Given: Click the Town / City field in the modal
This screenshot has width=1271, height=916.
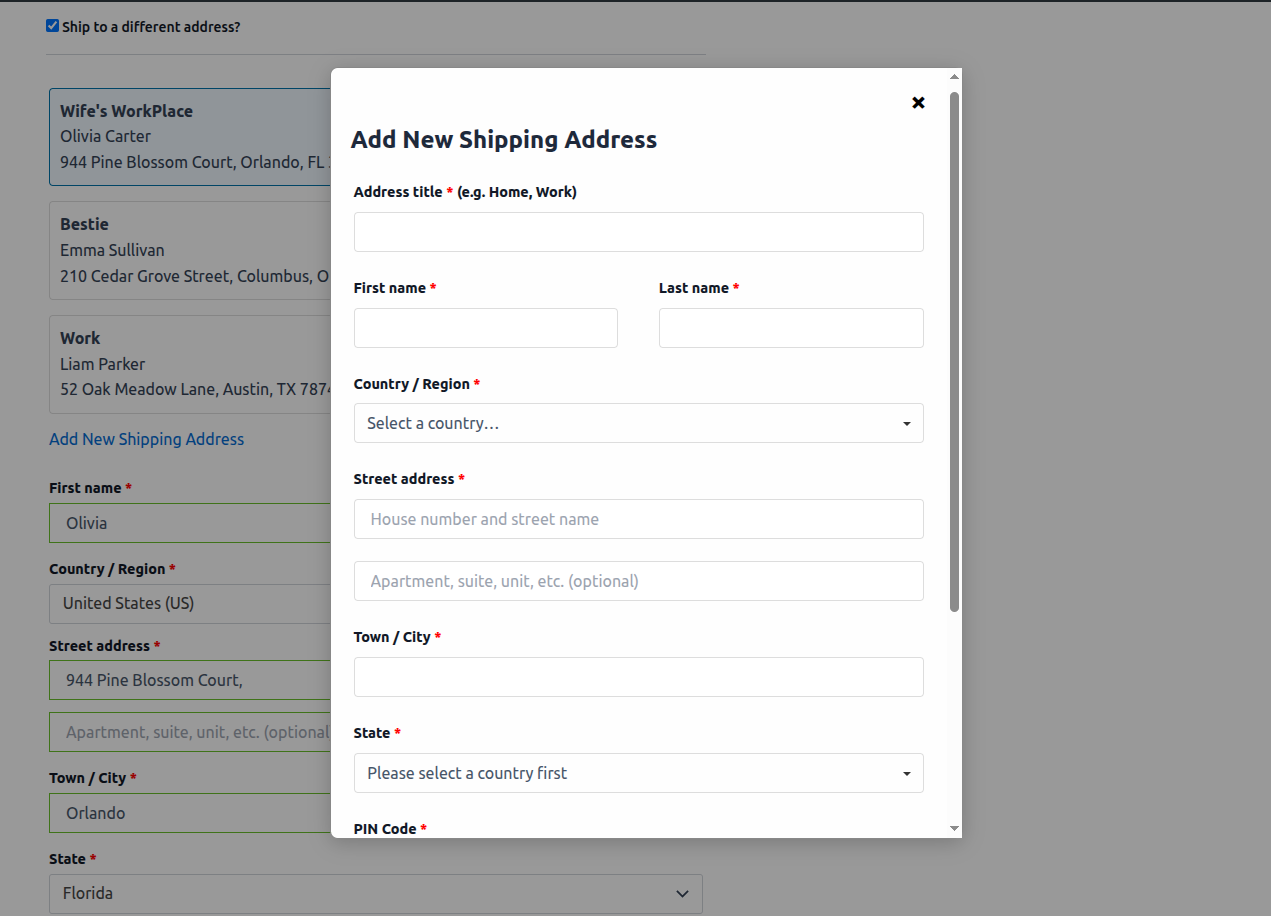Looking at the screenshot, I should click(639, 677).
